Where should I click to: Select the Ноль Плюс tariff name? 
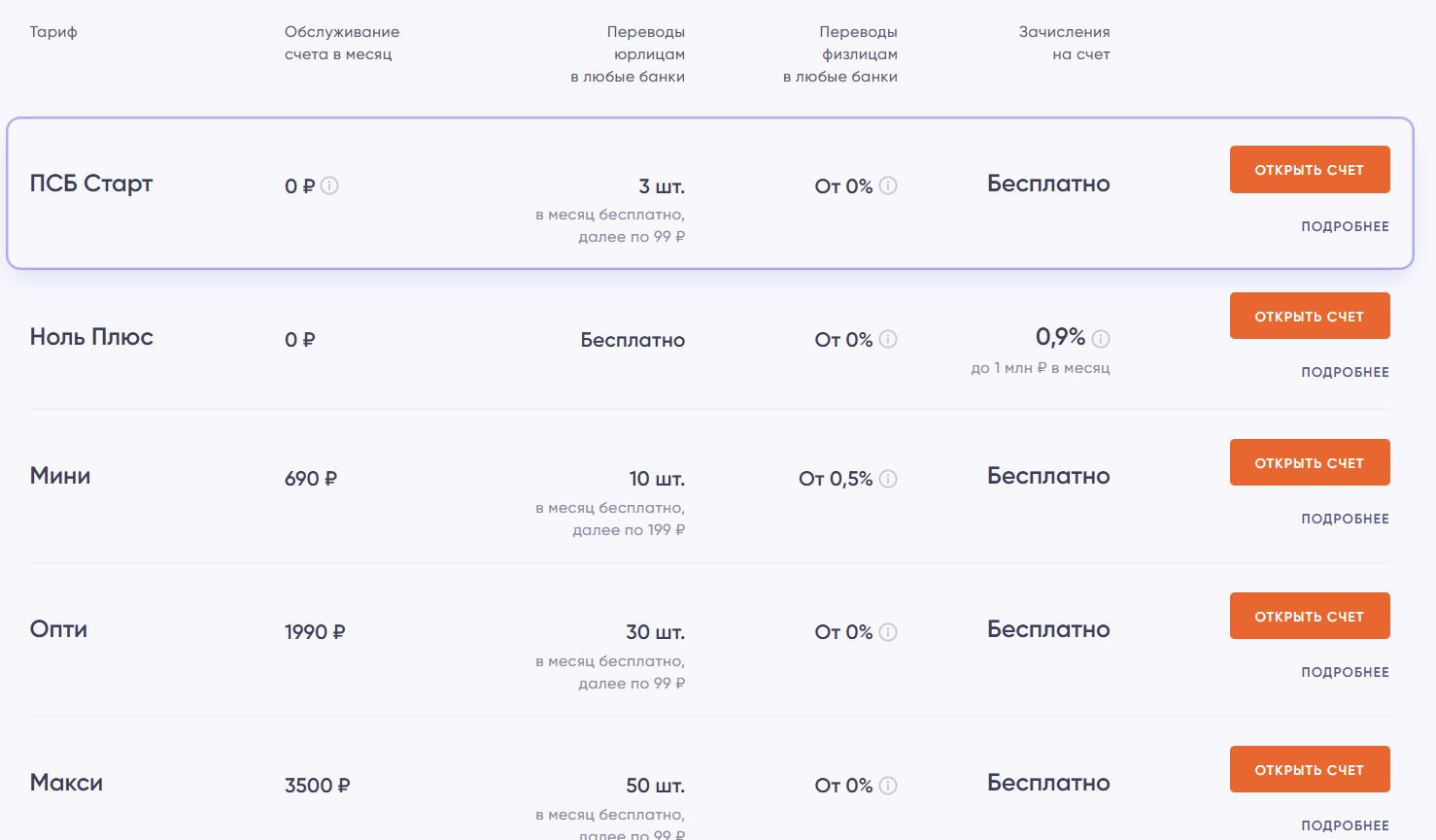[x=91, y=337]
